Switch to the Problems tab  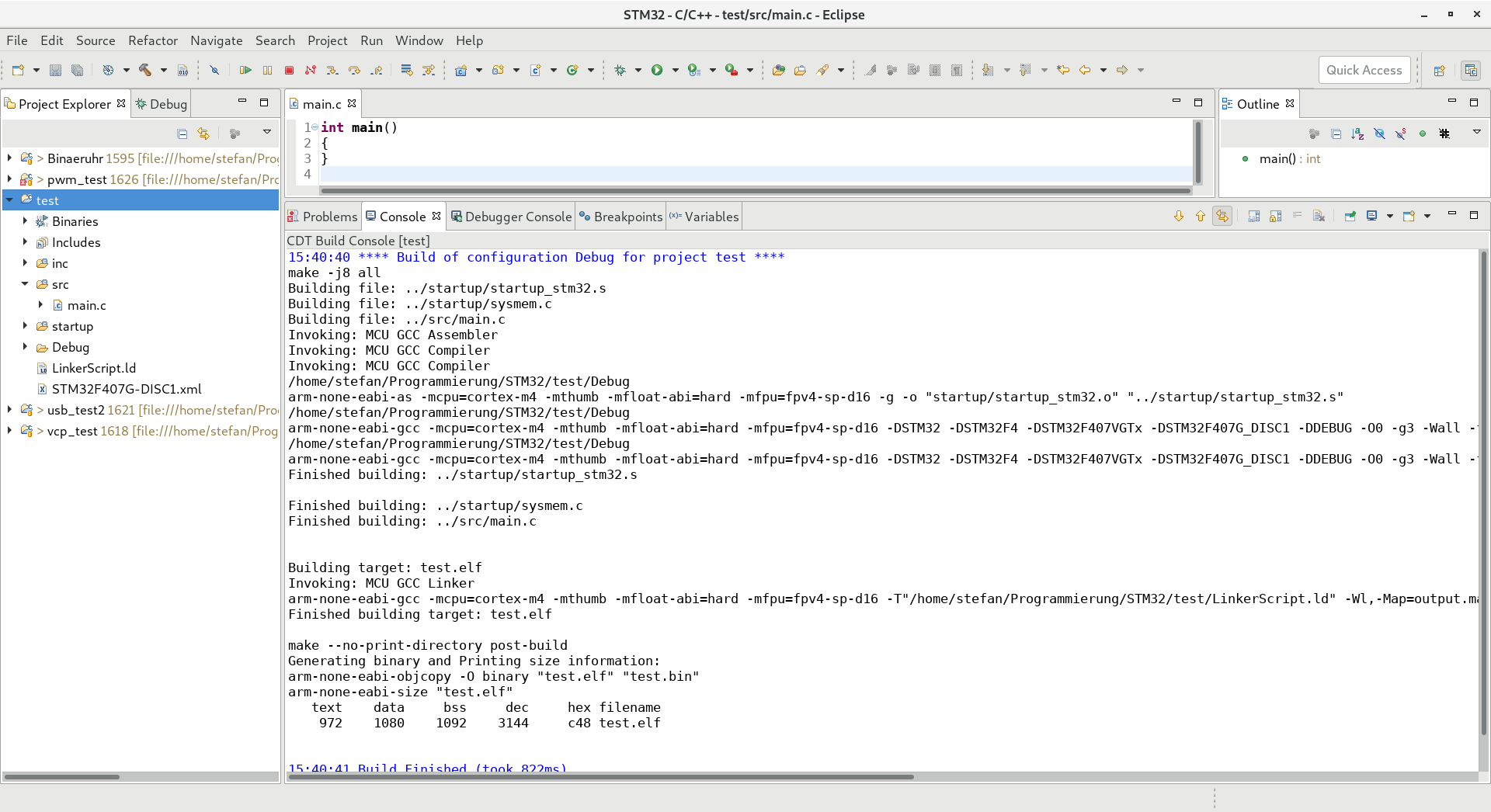323,217
